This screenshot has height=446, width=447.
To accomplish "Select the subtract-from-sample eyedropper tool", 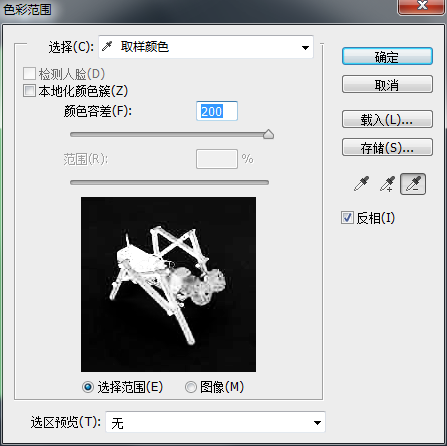I will 413,184.
